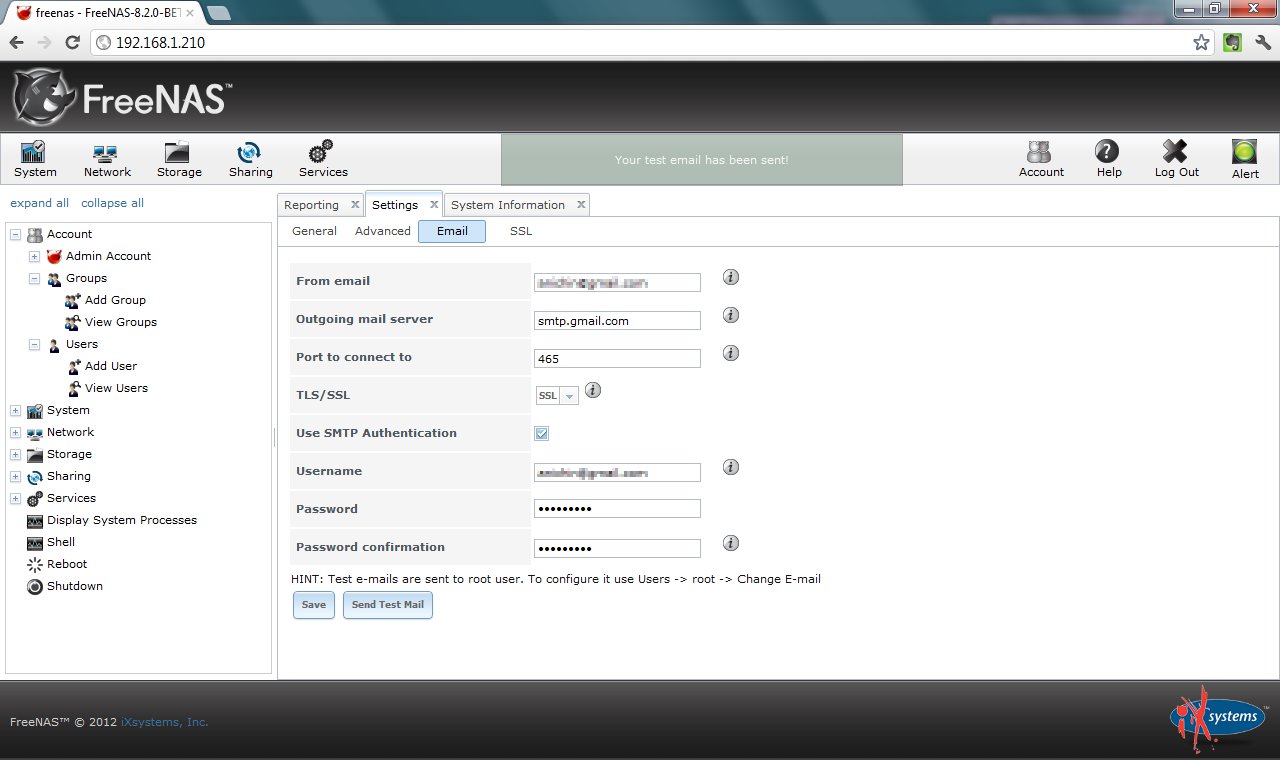Expand the Sharing tree node
1280x760 pixels.
[x=15, y=476]
